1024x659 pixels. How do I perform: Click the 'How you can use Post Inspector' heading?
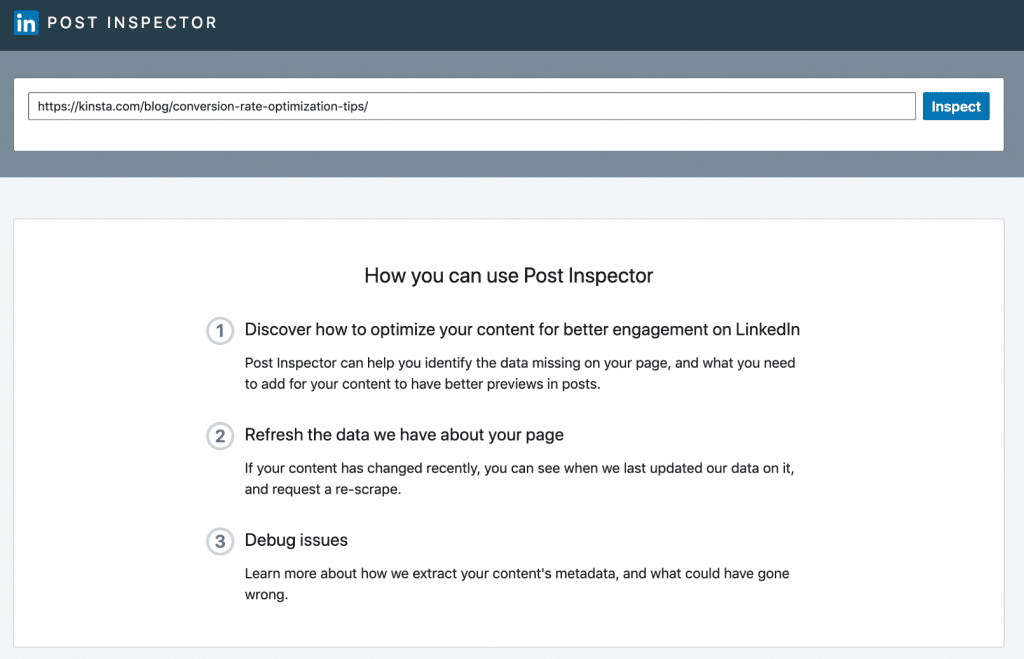pos(511,276)
